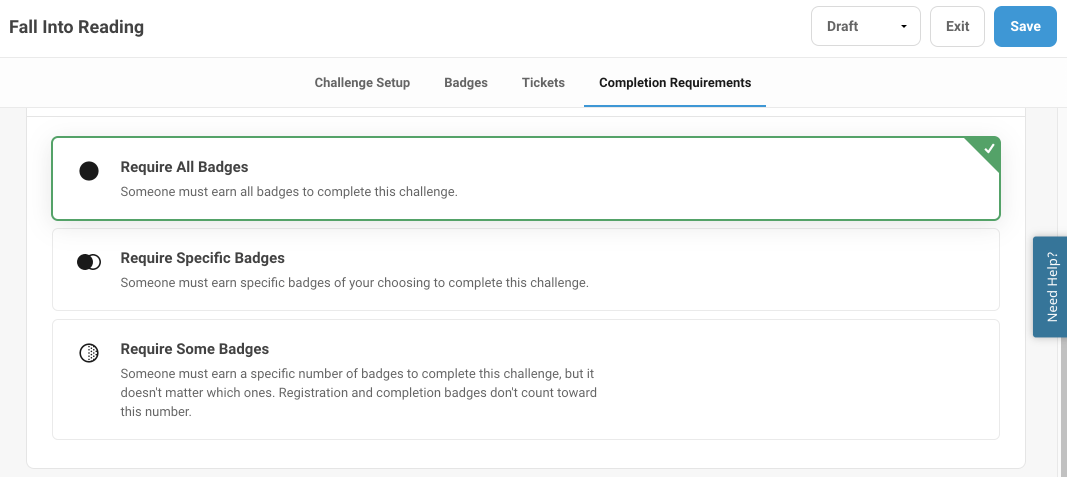Screen dimensions: 1067x477
Task: Select the Completion Requirements tab
Action: (x=675, y=83)
